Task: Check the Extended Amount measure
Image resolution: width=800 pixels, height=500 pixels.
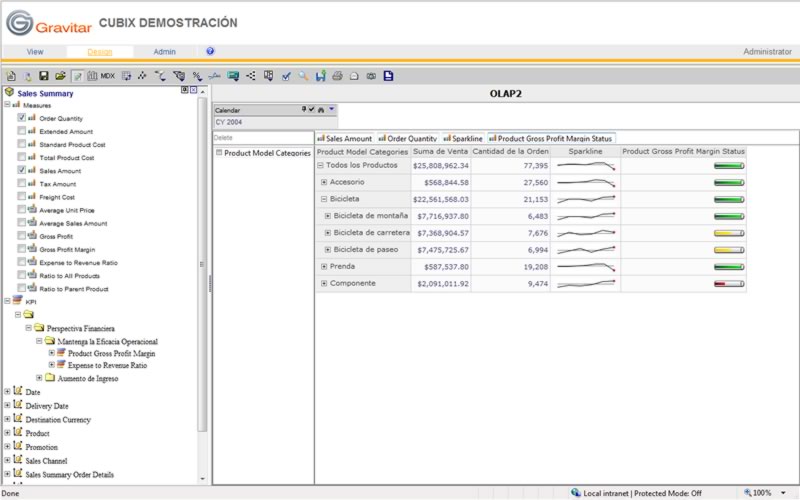Action: coord(21,131)
